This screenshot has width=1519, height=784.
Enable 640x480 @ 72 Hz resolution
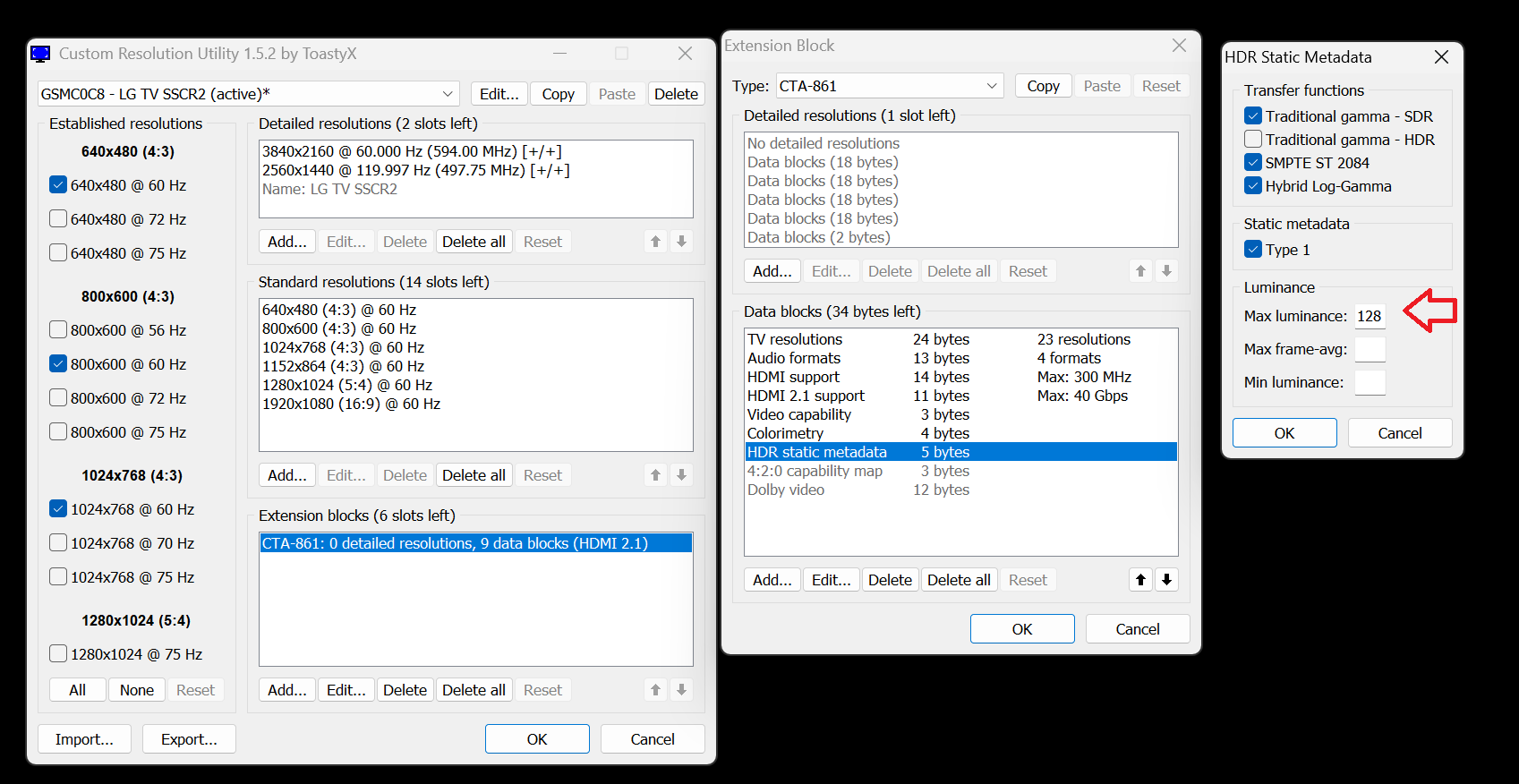[58, 219]
